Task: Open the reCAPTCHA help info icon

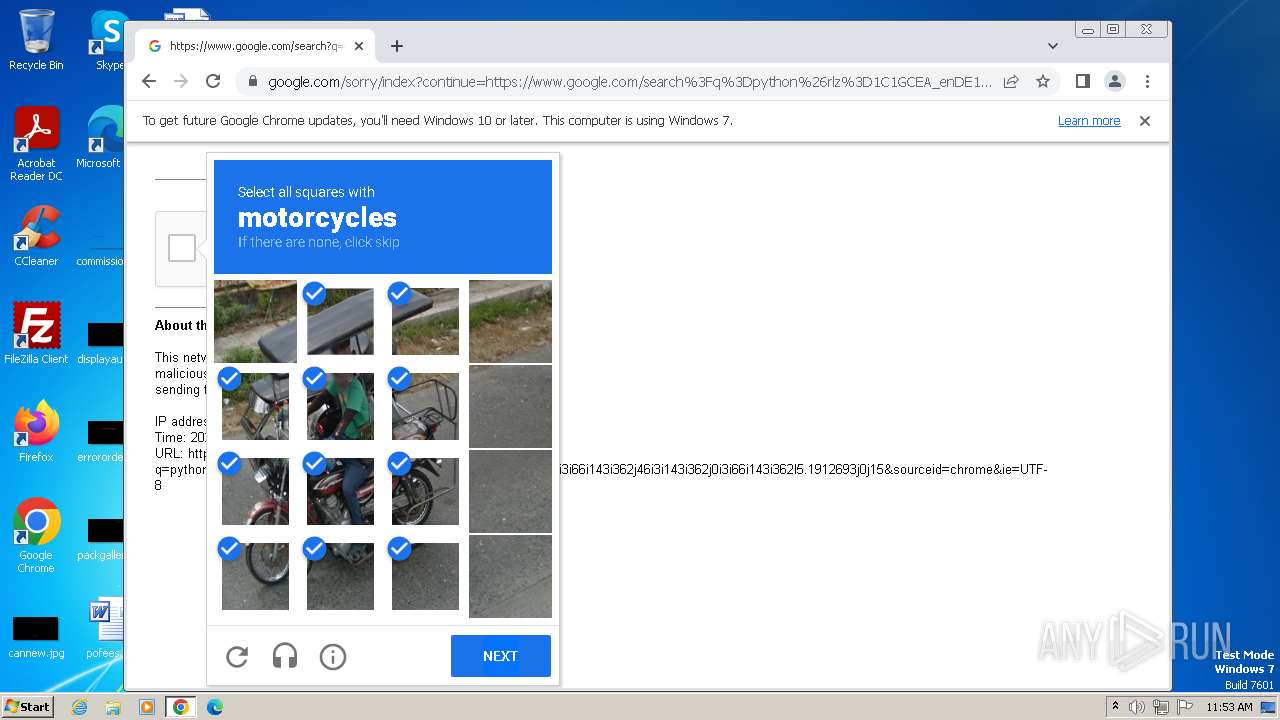Action: point(333,657)
